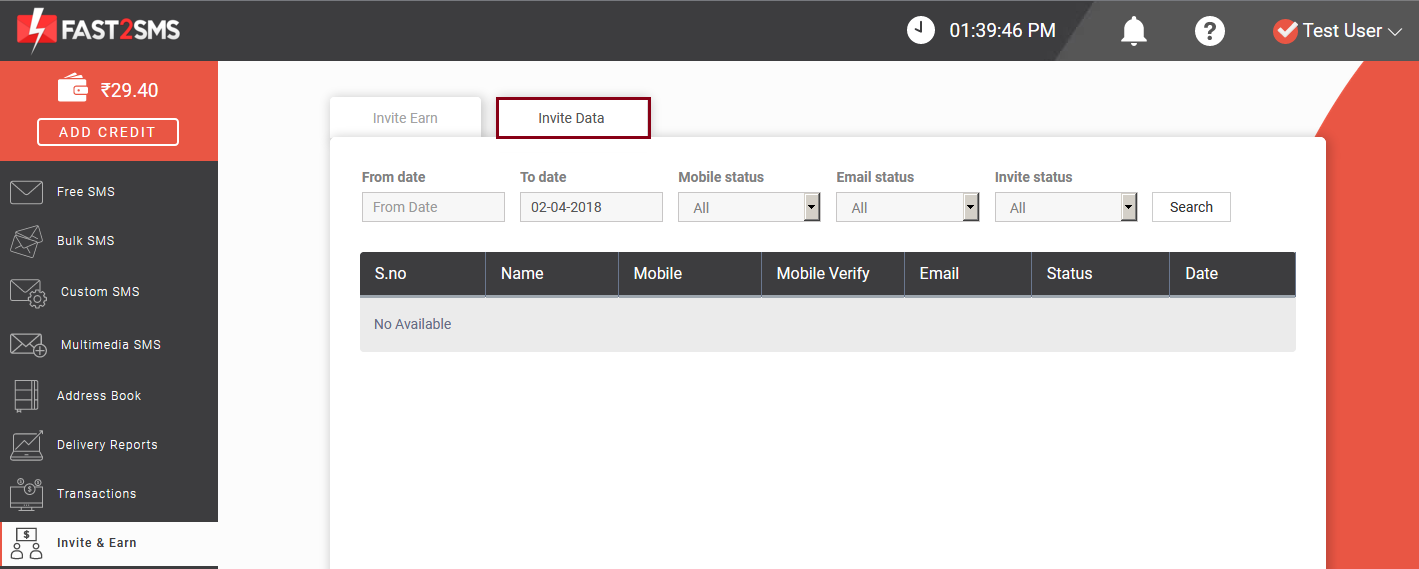Click the ₹29.40 balance text
The height and width of the screenshot is (569, 1419).
(x=129, y=90)
